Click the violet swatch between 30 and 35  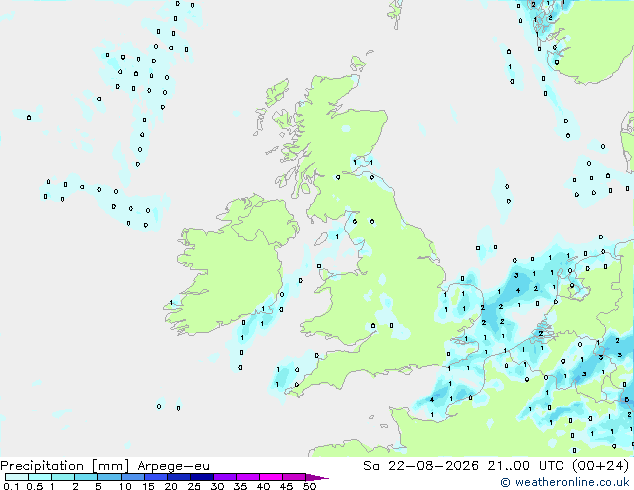click(225, 477)
